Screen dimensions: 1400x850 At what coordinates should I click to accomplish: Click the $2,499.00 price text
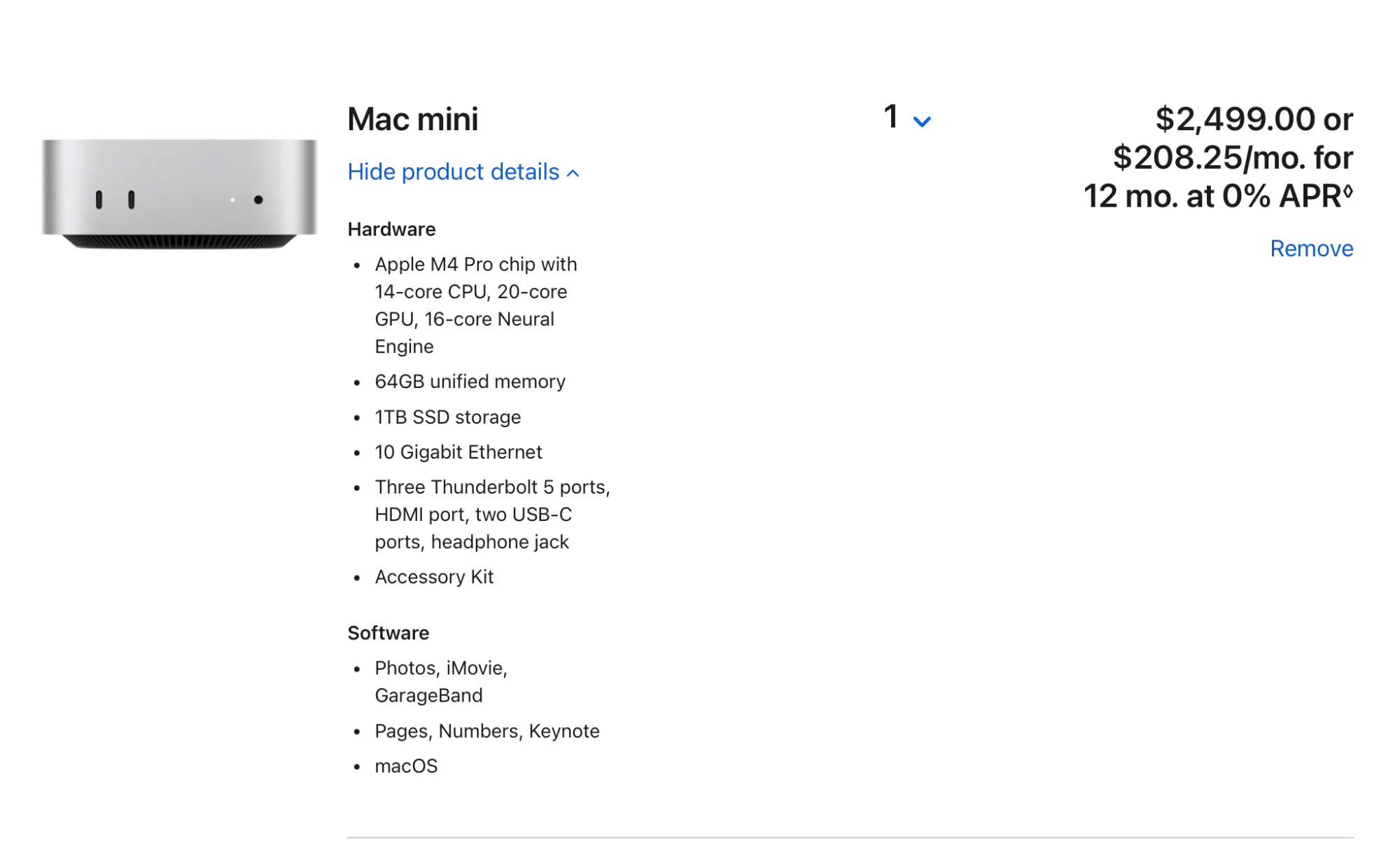click(x=1235, y=119)
